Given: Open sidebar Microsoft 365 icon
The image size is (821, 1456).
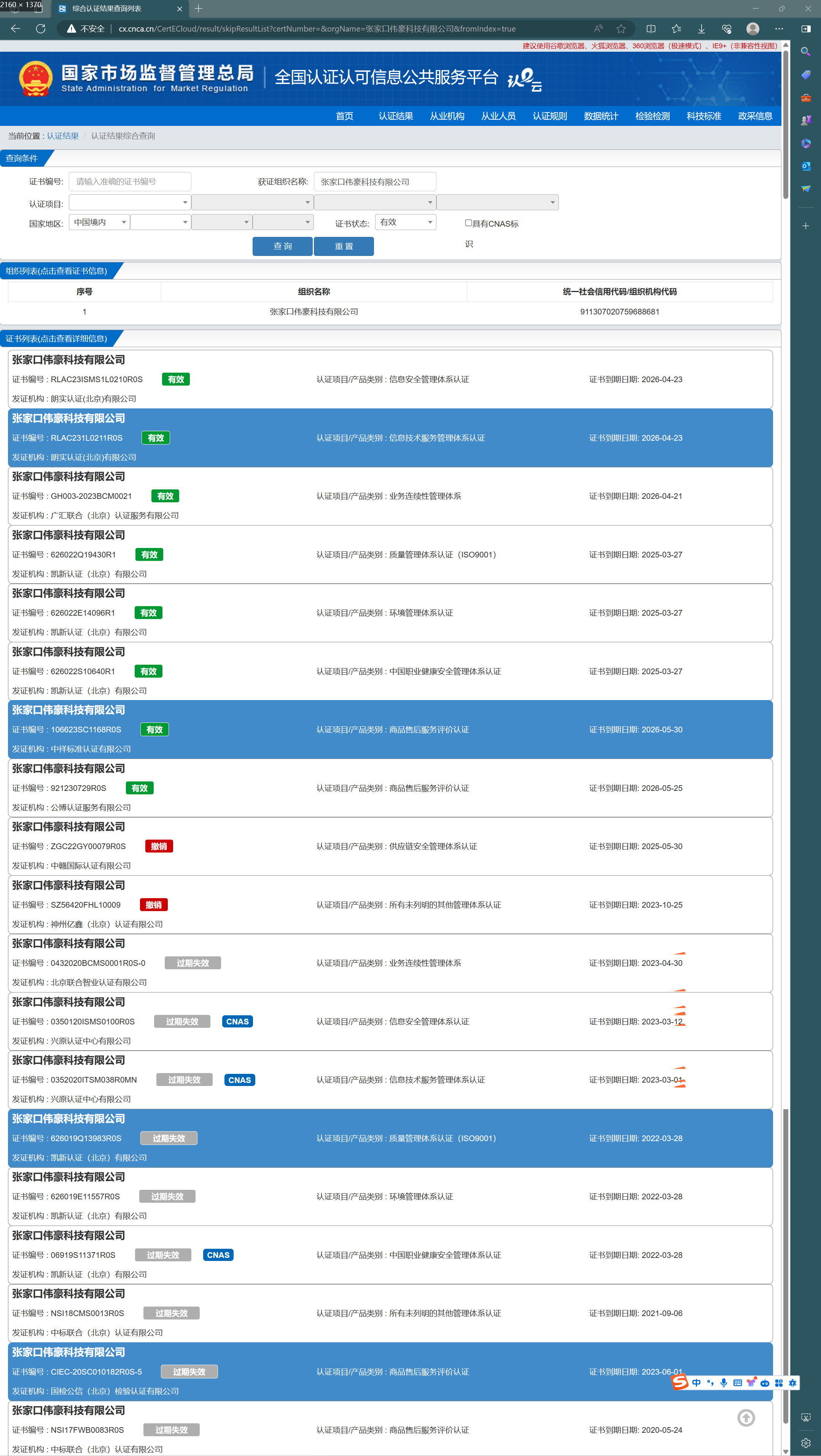Looking at the screenshot, I should click(806, 143).
